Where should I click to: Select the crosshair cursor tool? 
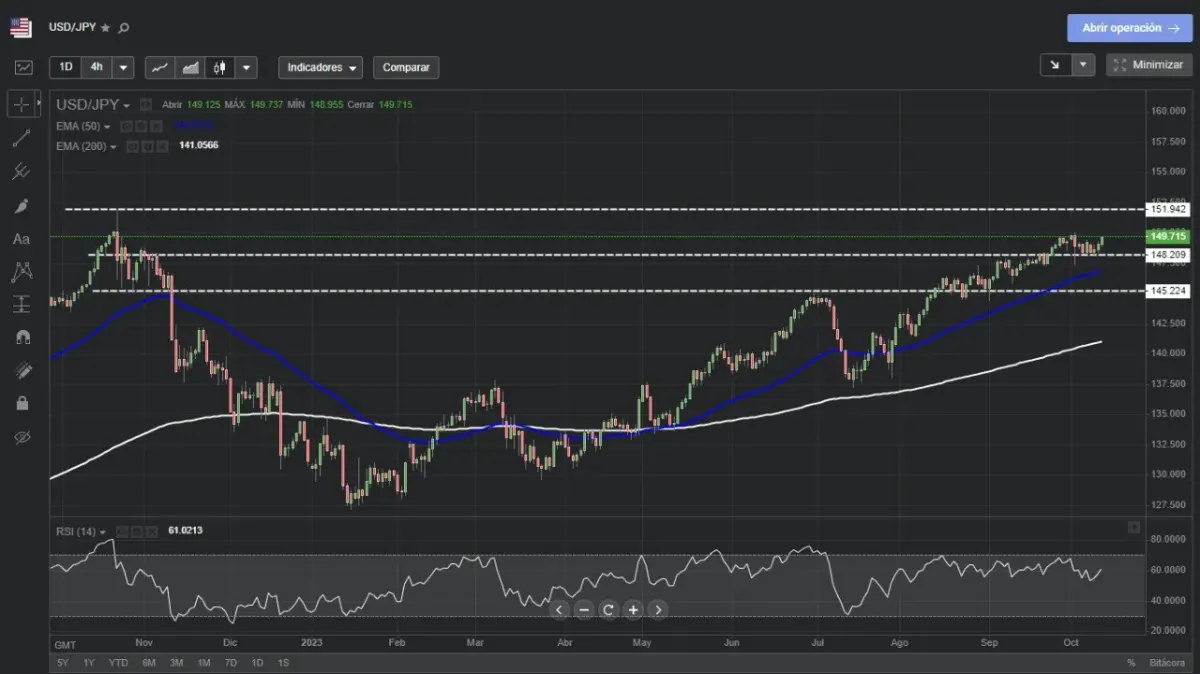[x=22, y=103]
